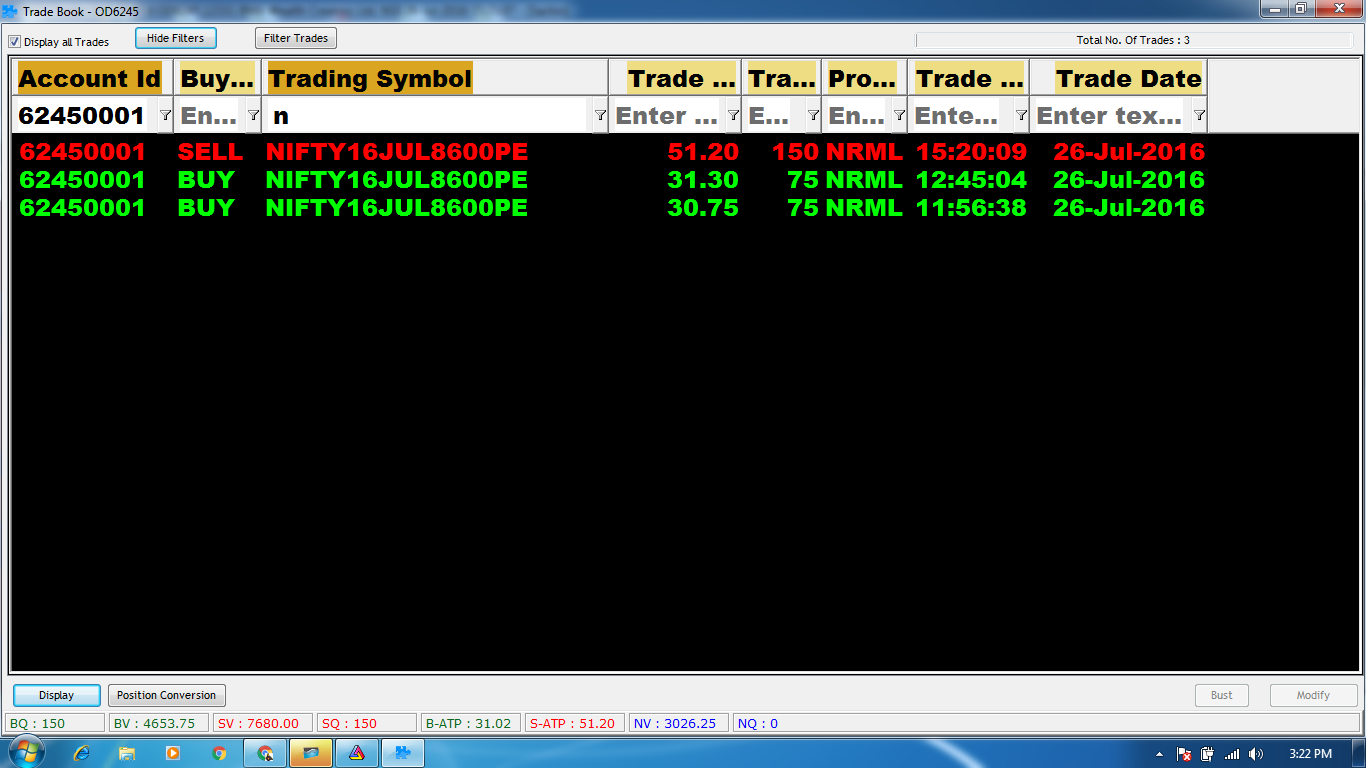Select the trade time 11:56:38
Image resolution: width=1366 pixels, height=768 pixels.
point(971,208)
